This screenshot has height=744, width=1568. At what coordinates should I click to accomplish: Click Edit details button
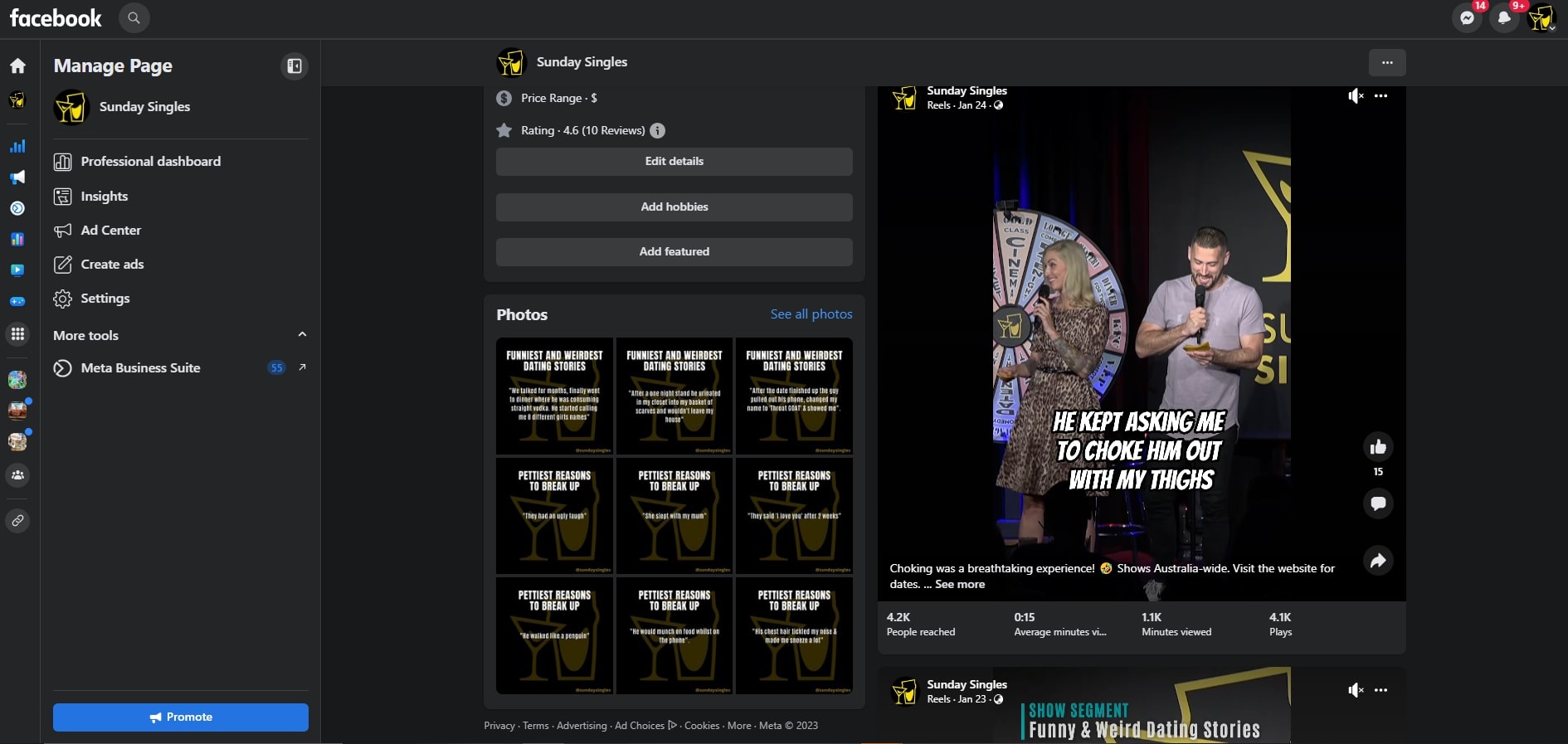click(x=674, y=162)
